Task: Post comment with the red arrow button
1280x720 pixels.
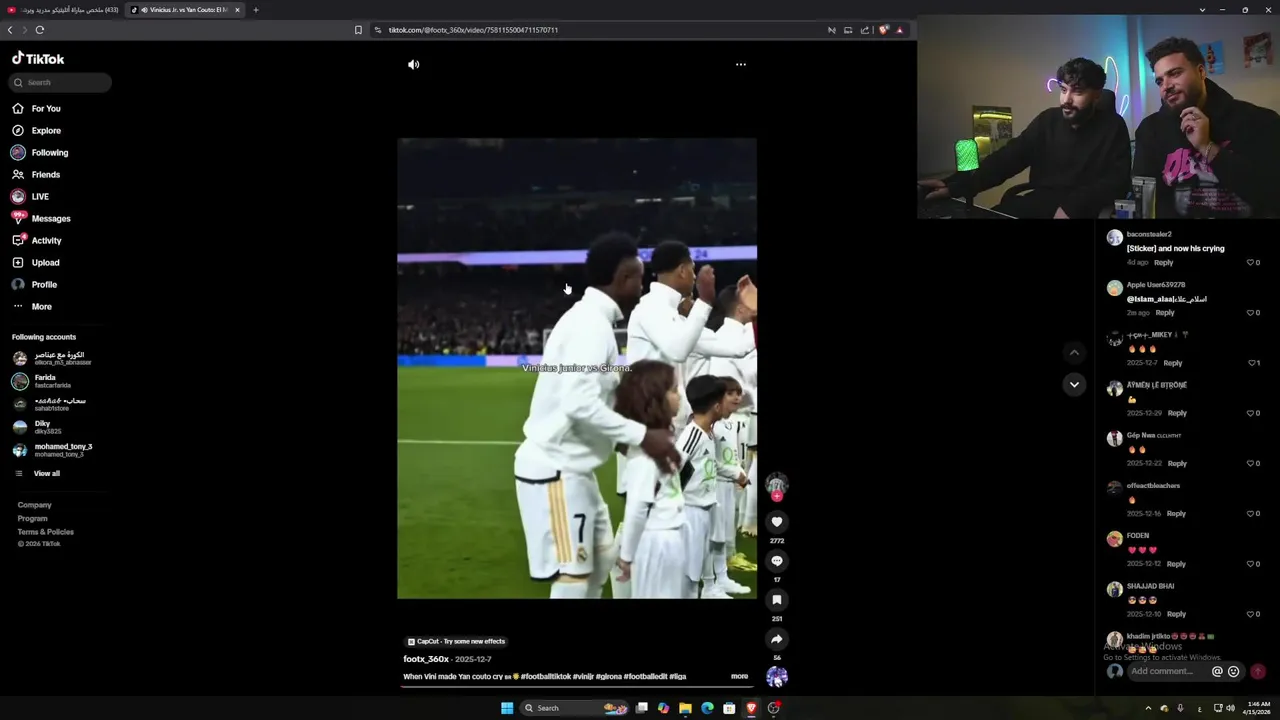Action: point(1258,672)
